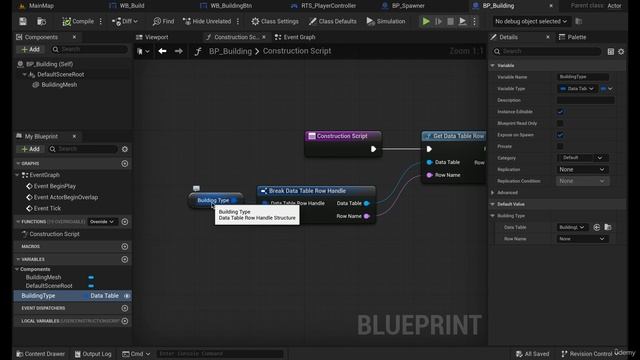This screenshot has width=640, height=360.
Task: Add a new variable
Action: pos(125,259)
